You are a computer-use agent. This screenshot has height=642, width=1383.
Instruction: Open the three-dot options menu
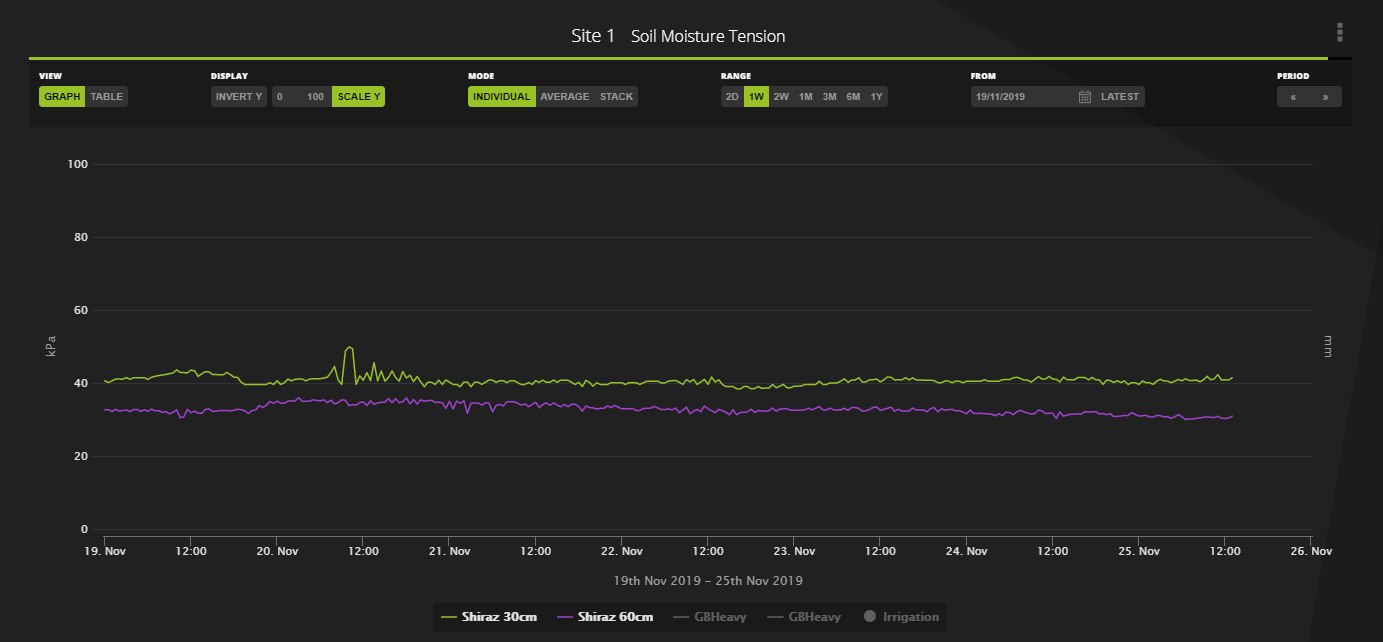[1339, 33]
